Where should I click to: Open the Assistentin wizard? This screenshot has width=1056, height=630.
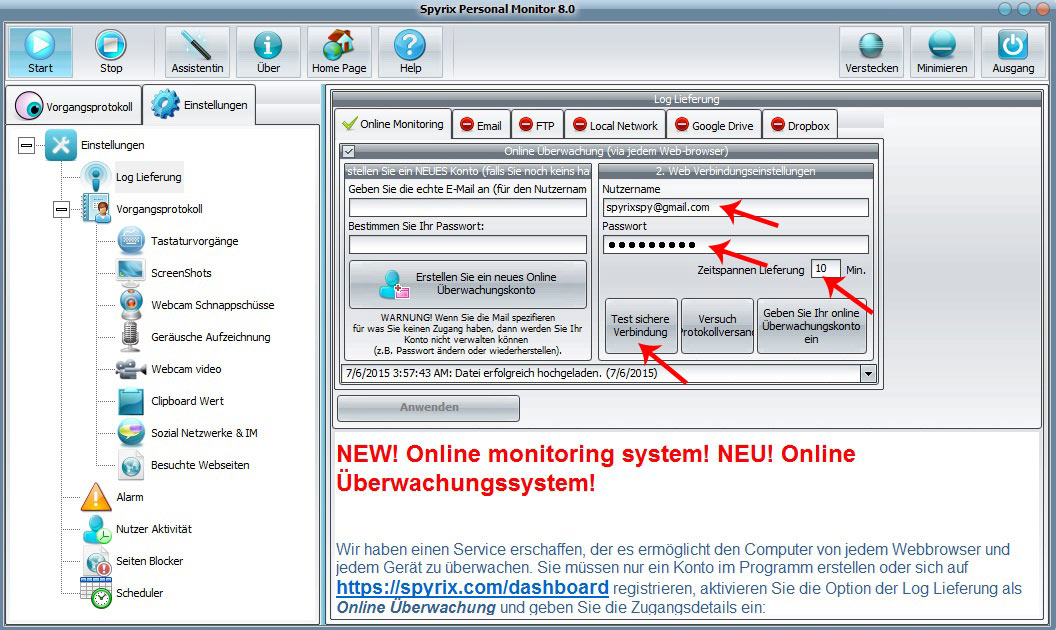pyautogui.click(x=197, y=52)
